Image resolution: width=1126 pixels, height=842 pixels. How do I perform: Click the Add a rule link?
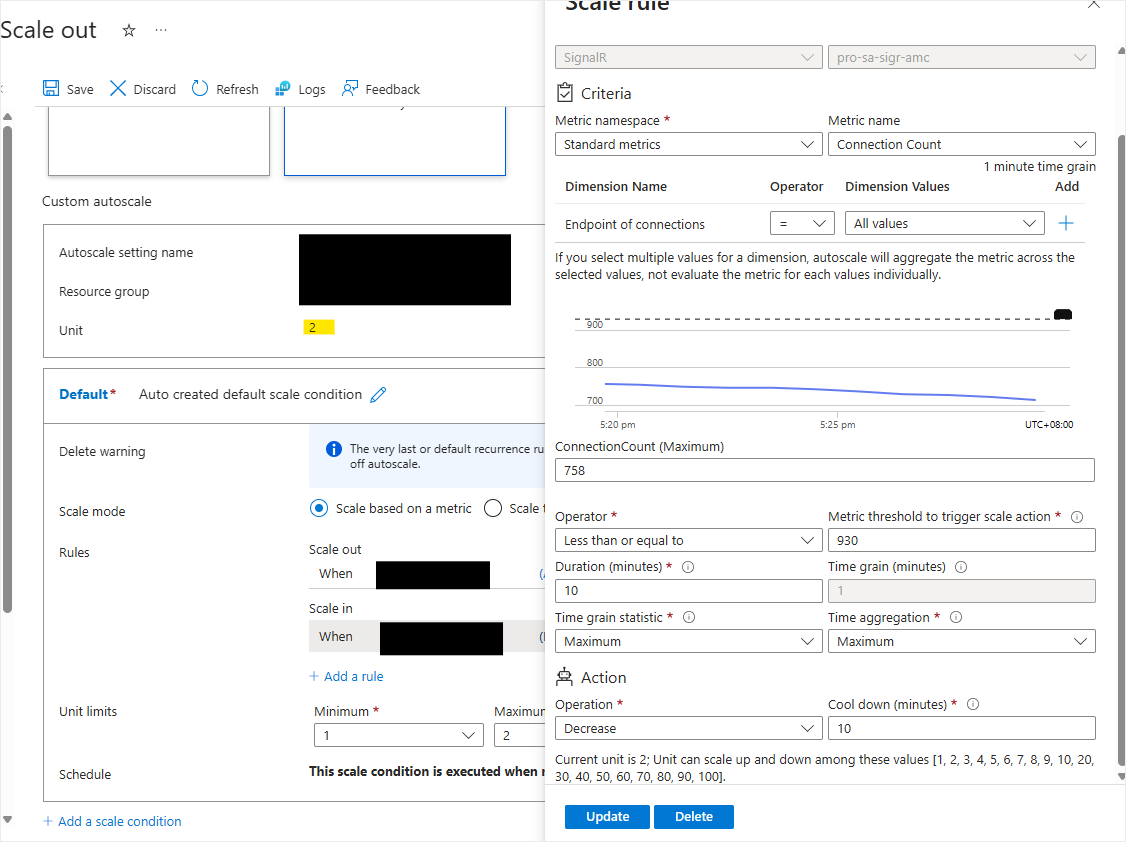pos(346,676)
